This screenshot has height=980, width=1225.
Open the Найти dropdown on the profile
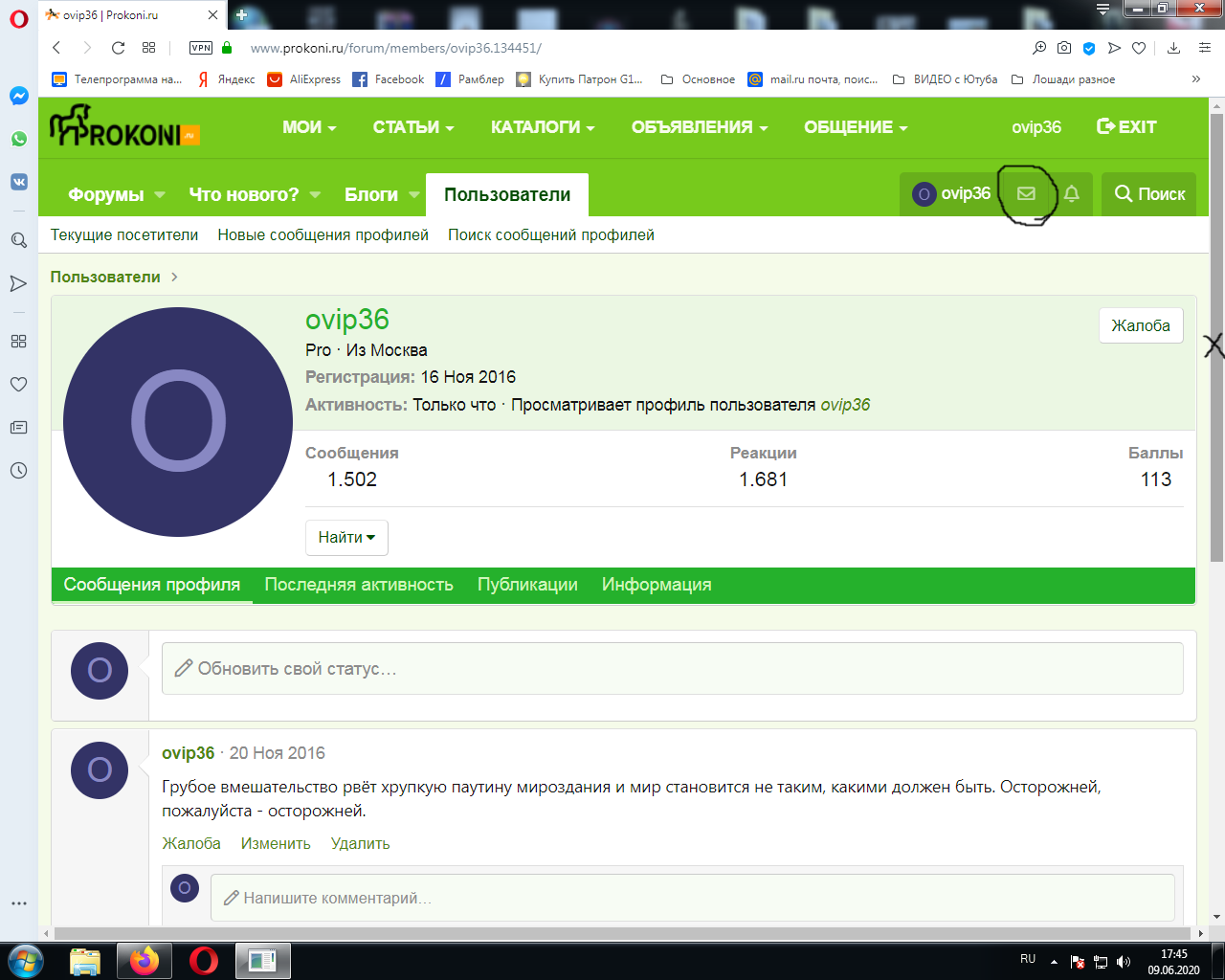[345, 537]
